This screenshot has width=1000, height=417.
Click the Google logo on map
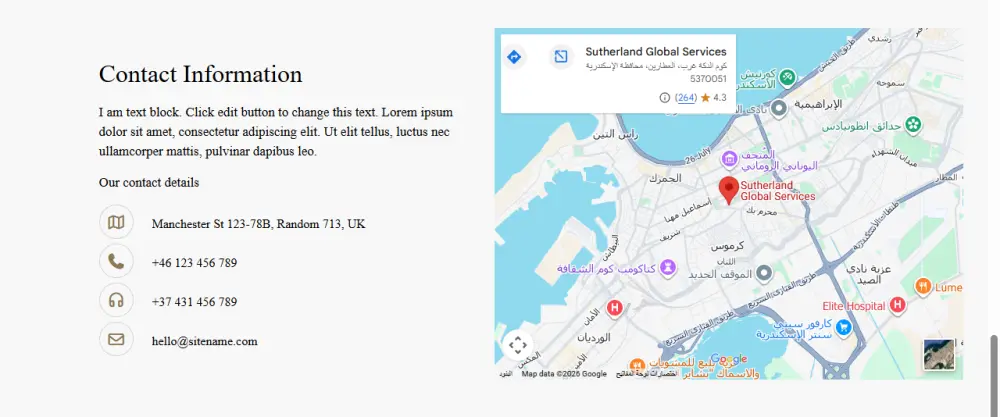click(x=728, y=359)
